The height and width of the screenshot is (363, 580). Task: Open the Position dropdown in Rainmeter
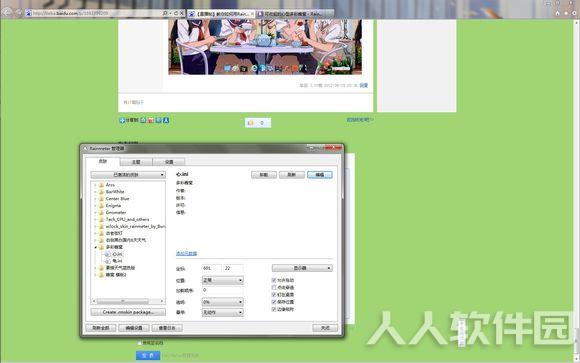pyautogui.click(x=222, y=280)
